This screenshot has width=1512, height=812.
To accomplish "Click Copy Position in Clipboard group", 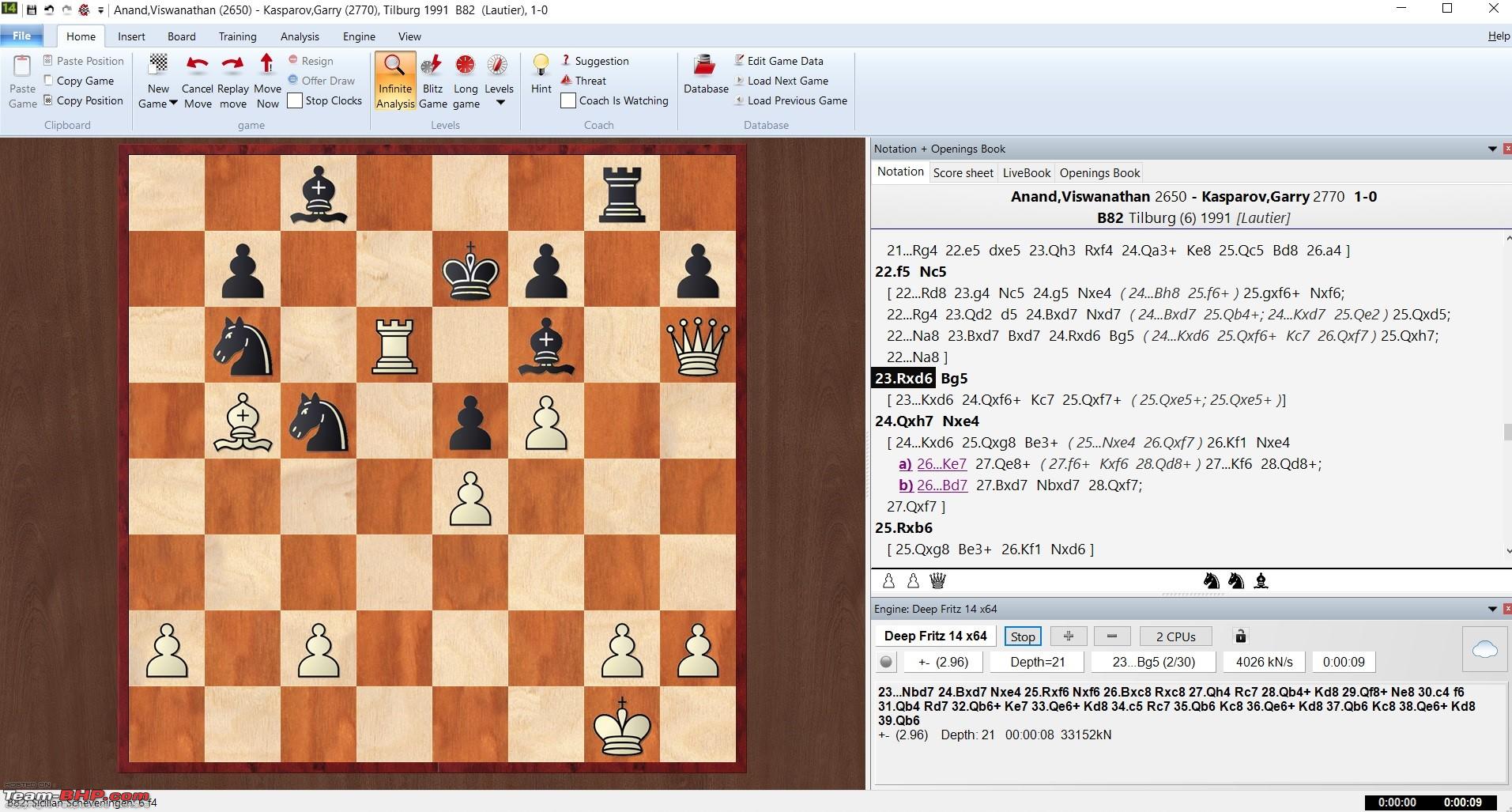I will [84, 100].
